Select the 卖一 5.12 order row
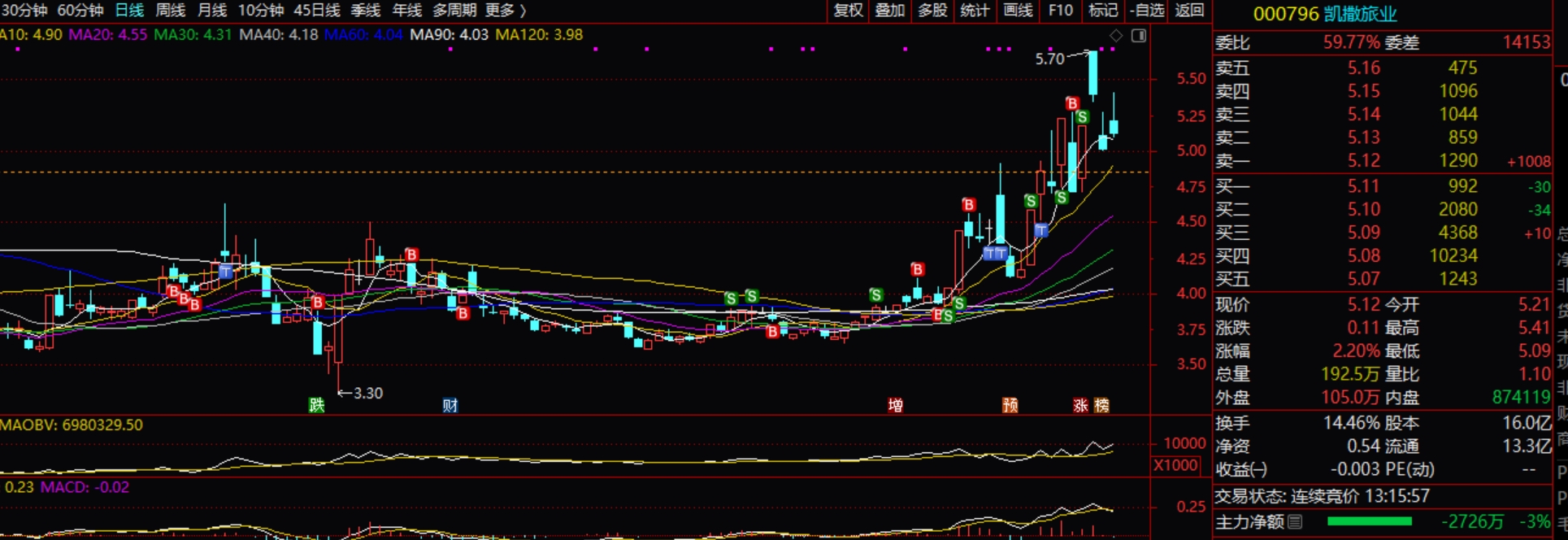This screenshot has width=1568, height=540. click(x=1383, y=161)
